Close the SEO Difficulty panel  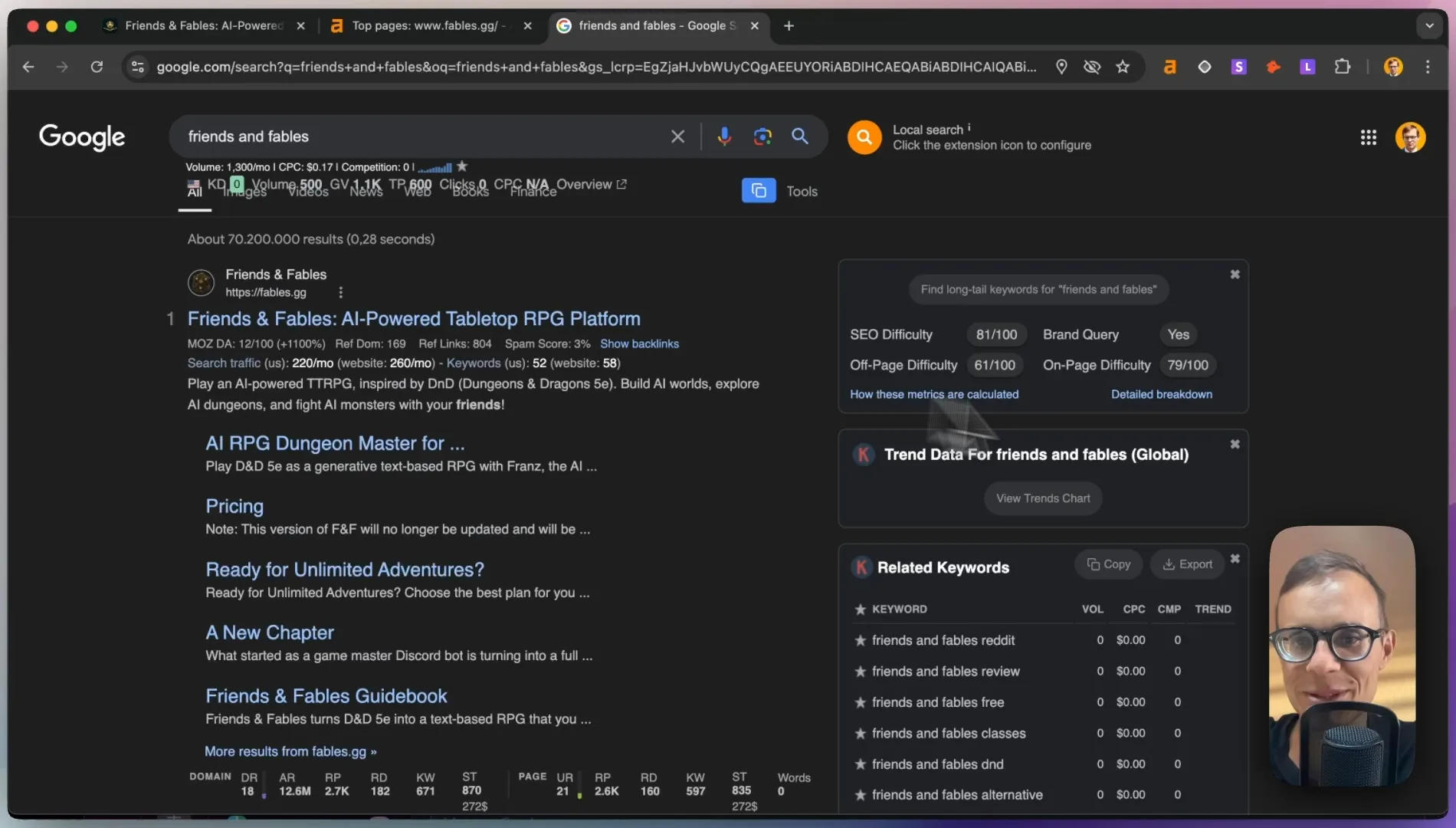[1235, 274]
